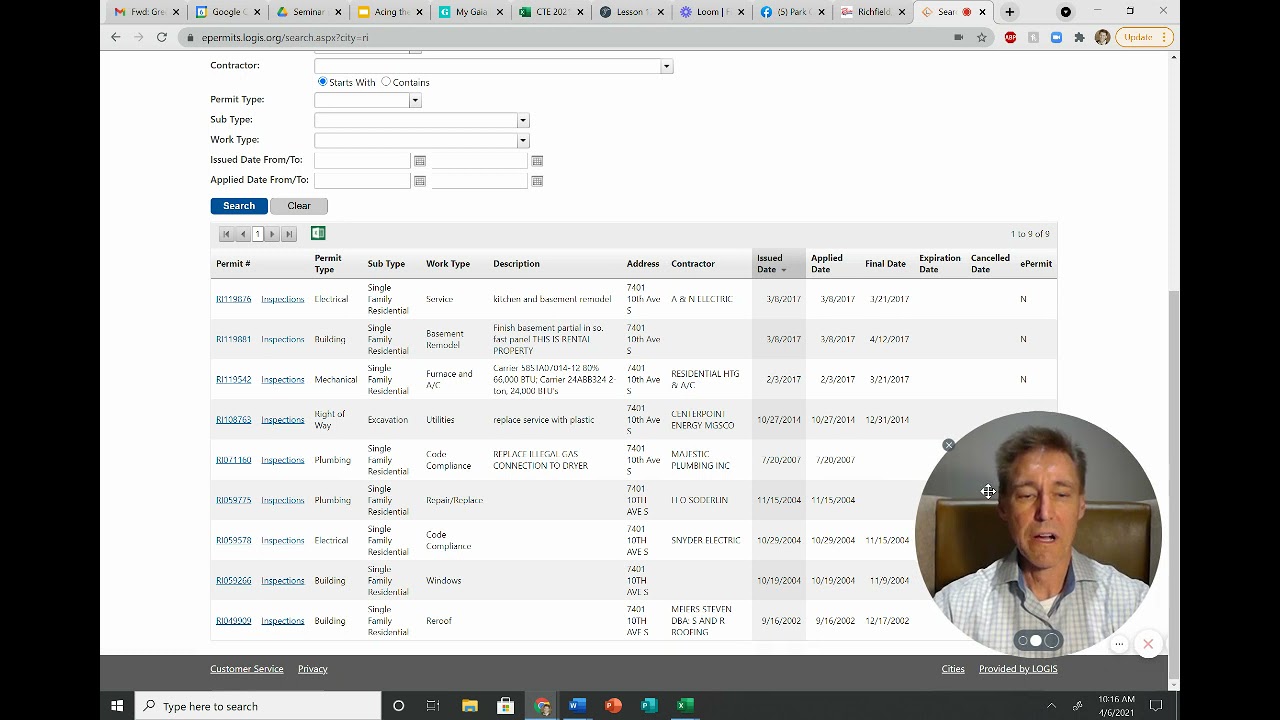The width and height of the screenshot is (1280, 720).
Task: Close the webcam bubble overlay
Action: [x=948, y=445]
